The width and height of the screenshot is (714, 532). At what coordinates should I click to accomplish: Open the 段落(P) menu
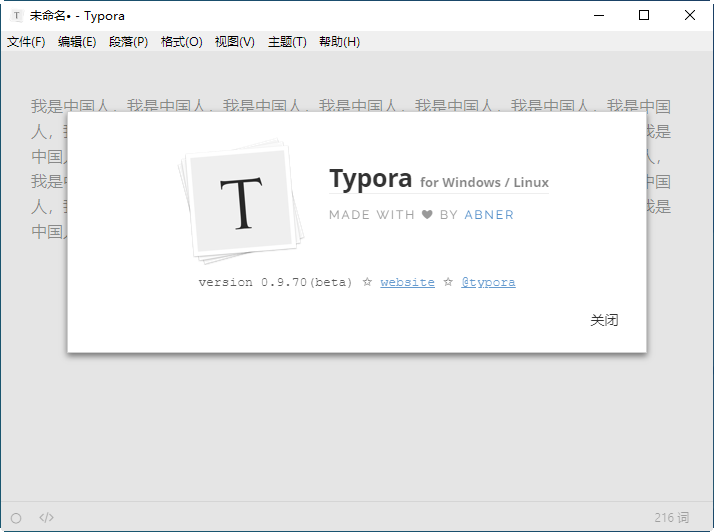128,42
